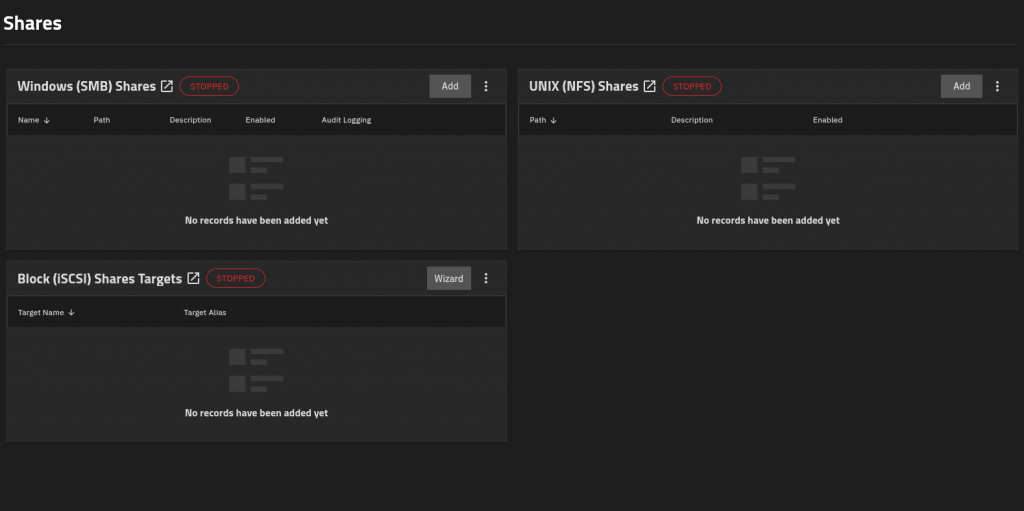Click the Windows (SMB) Shares title
The width and height of the screenshot is (1024, 511).
click(86, 86)
